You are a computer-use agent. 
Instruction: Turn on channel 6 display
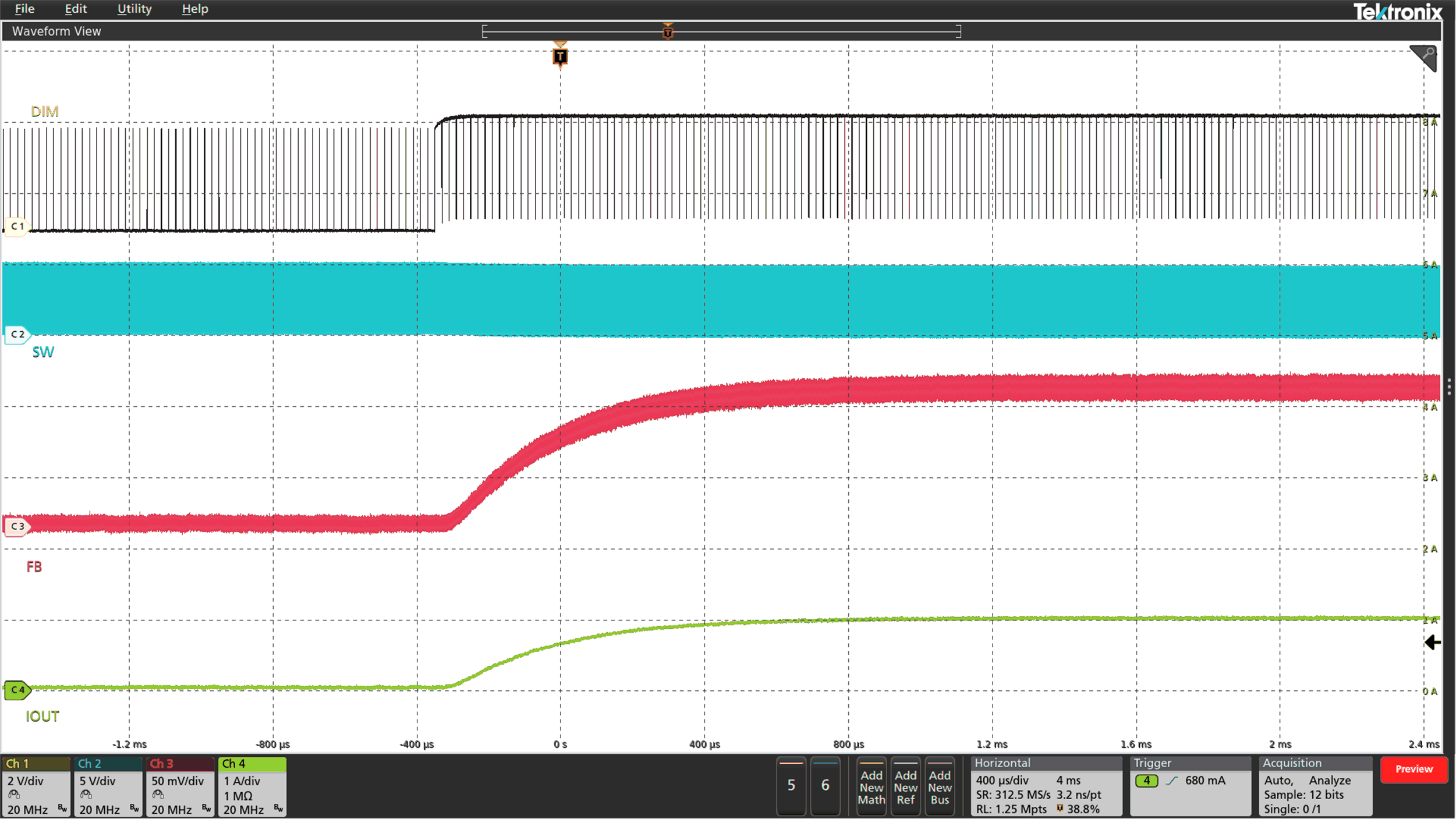pyautogui.click(x=826, y=786)
